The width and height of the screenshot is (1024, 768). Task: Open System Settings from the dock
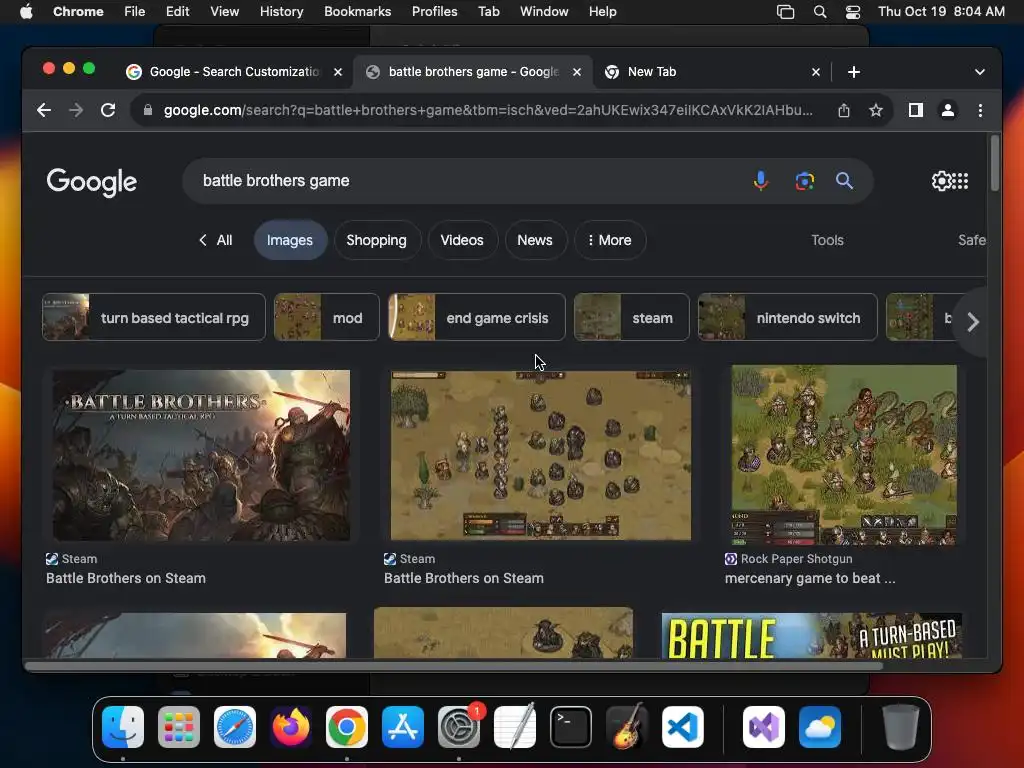pos(459,727)
